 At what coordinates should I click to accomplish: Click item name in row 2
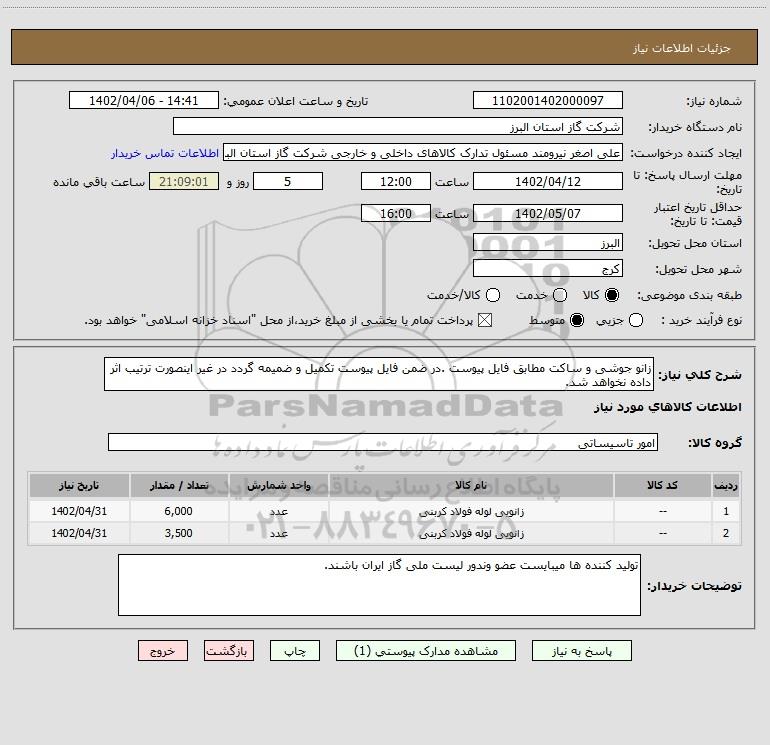pos(471,534)
